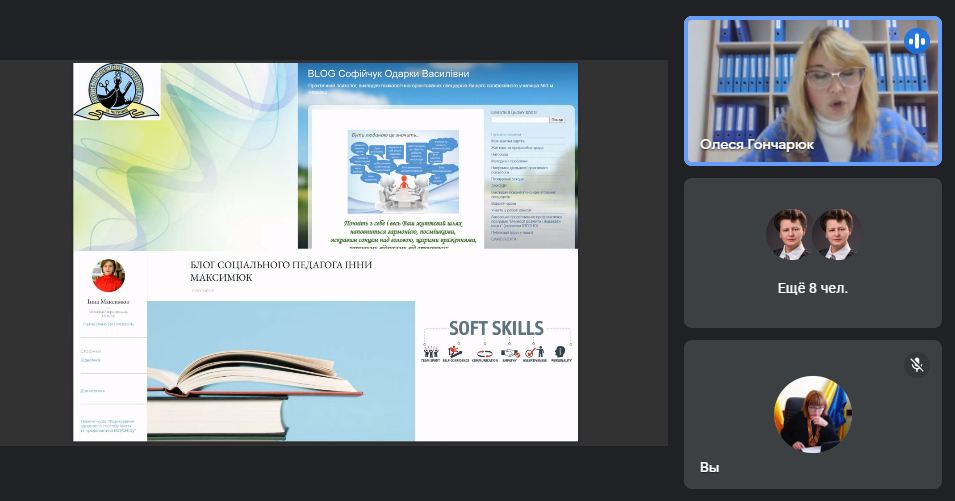Click your own round avatar in the Вы tile
Image resolution: width=955 pixels, height=501 pixels.
(812, 415)
